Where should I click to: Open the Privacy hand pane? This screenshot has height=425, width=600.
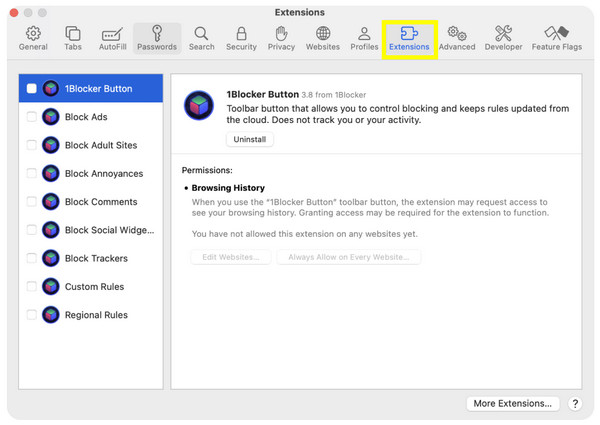(x=281, y=38)
